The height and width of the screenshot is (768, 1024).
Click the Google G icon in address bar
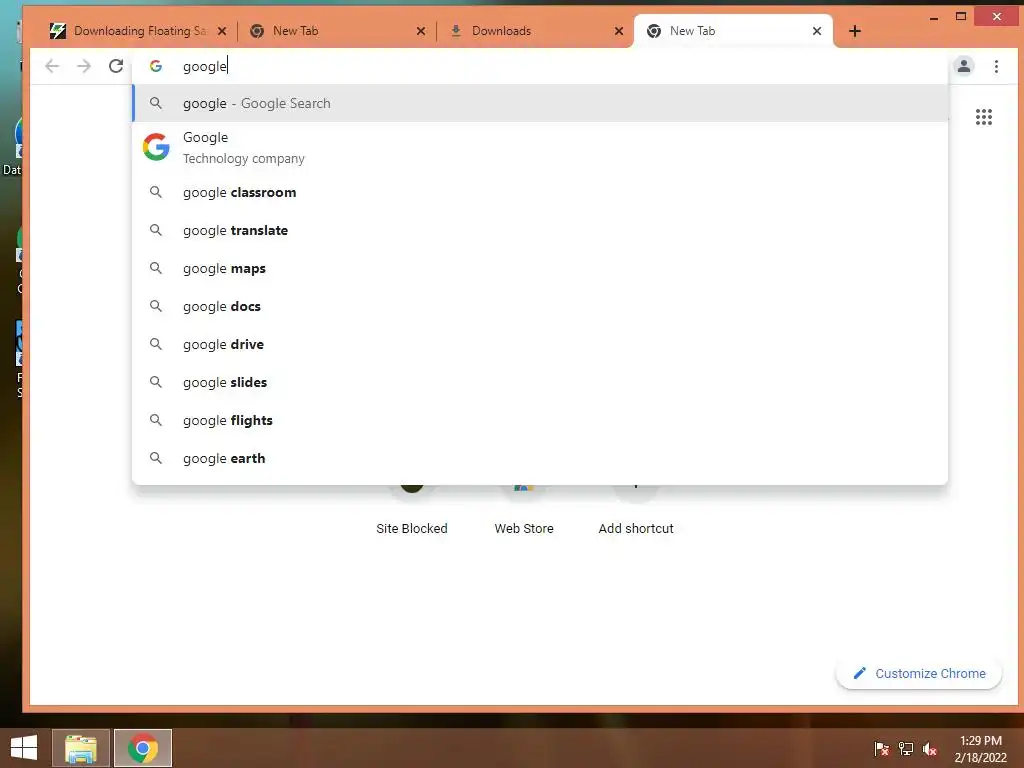point(155,66)
